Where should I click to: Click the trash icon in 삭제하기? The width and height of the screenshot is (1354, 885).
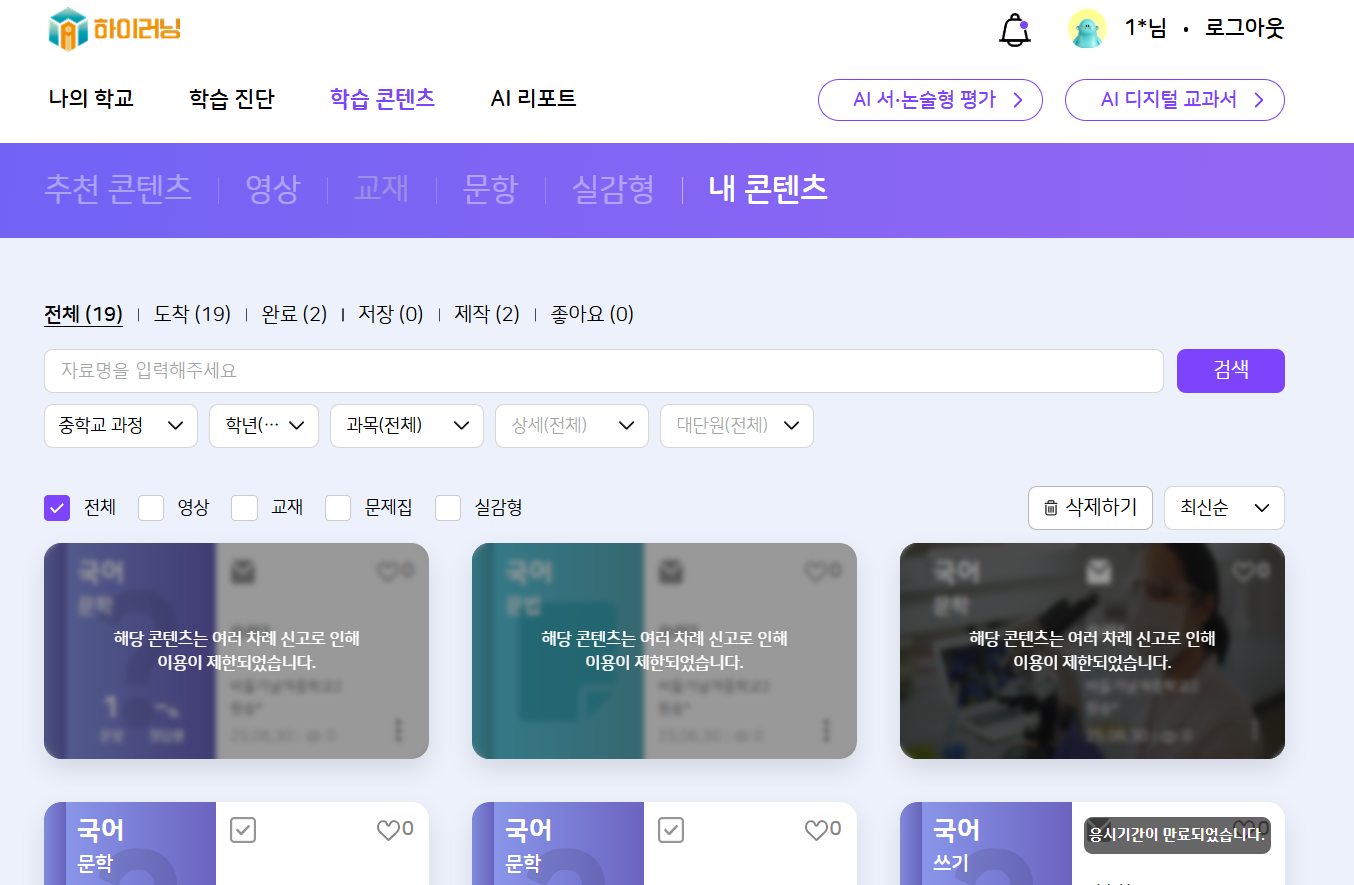click(x=1051, y=508)
